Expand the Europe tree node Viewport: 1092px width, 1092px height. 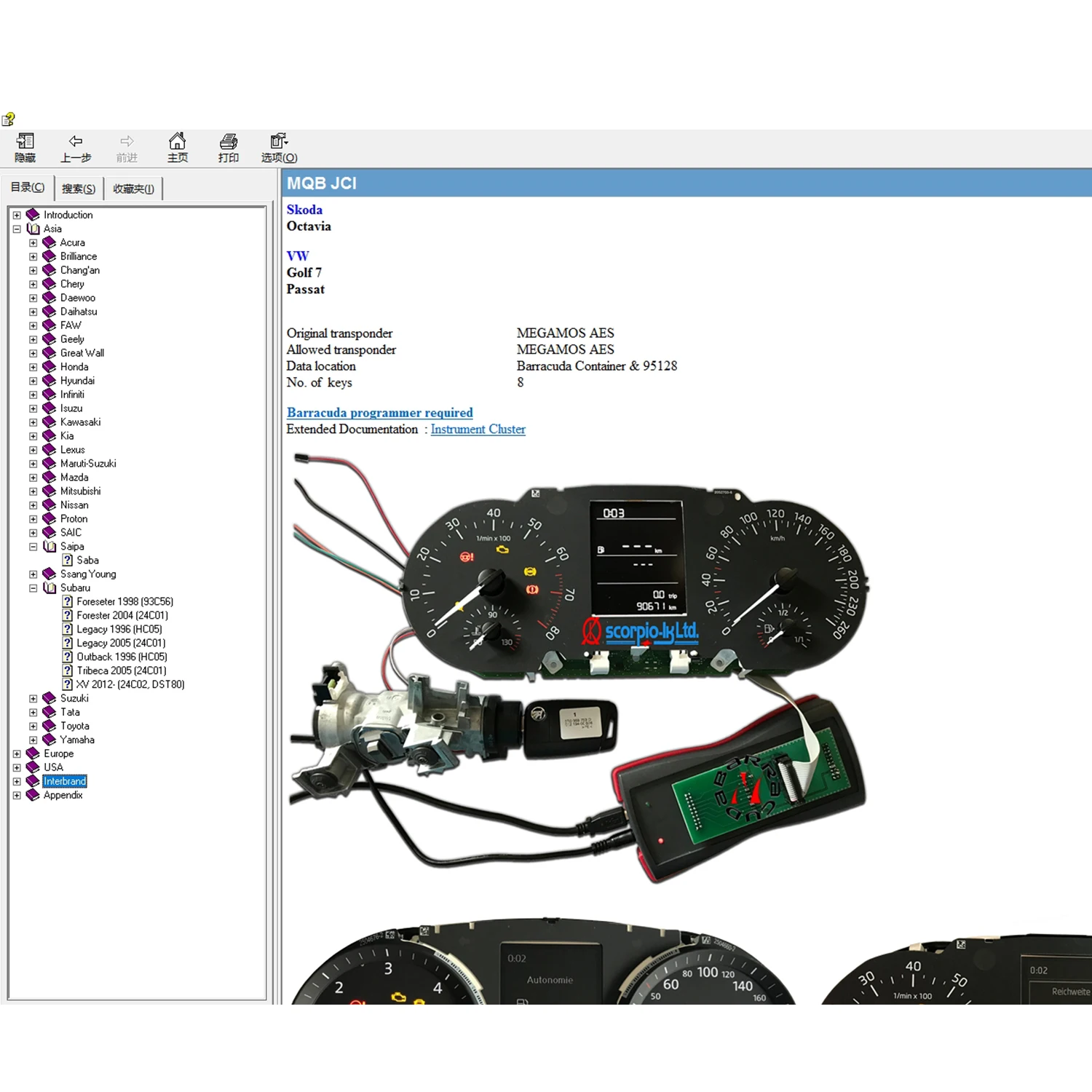click(17, 753)
